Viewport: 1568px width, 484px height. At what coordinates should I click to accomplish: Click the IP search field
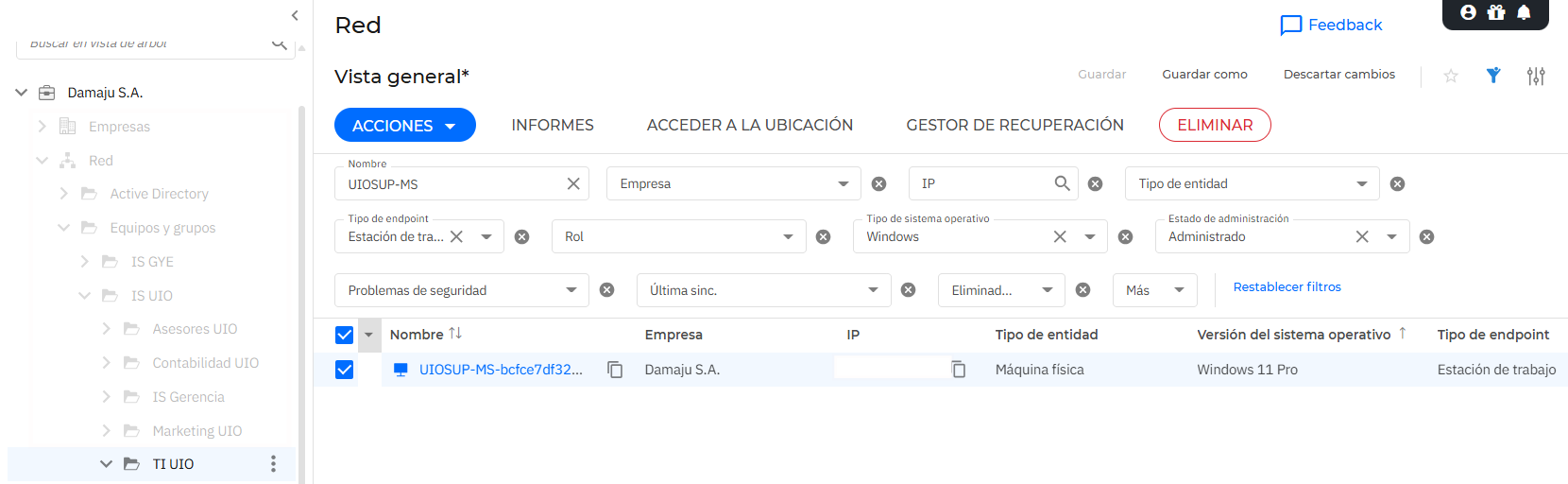[x=980, y=183]
